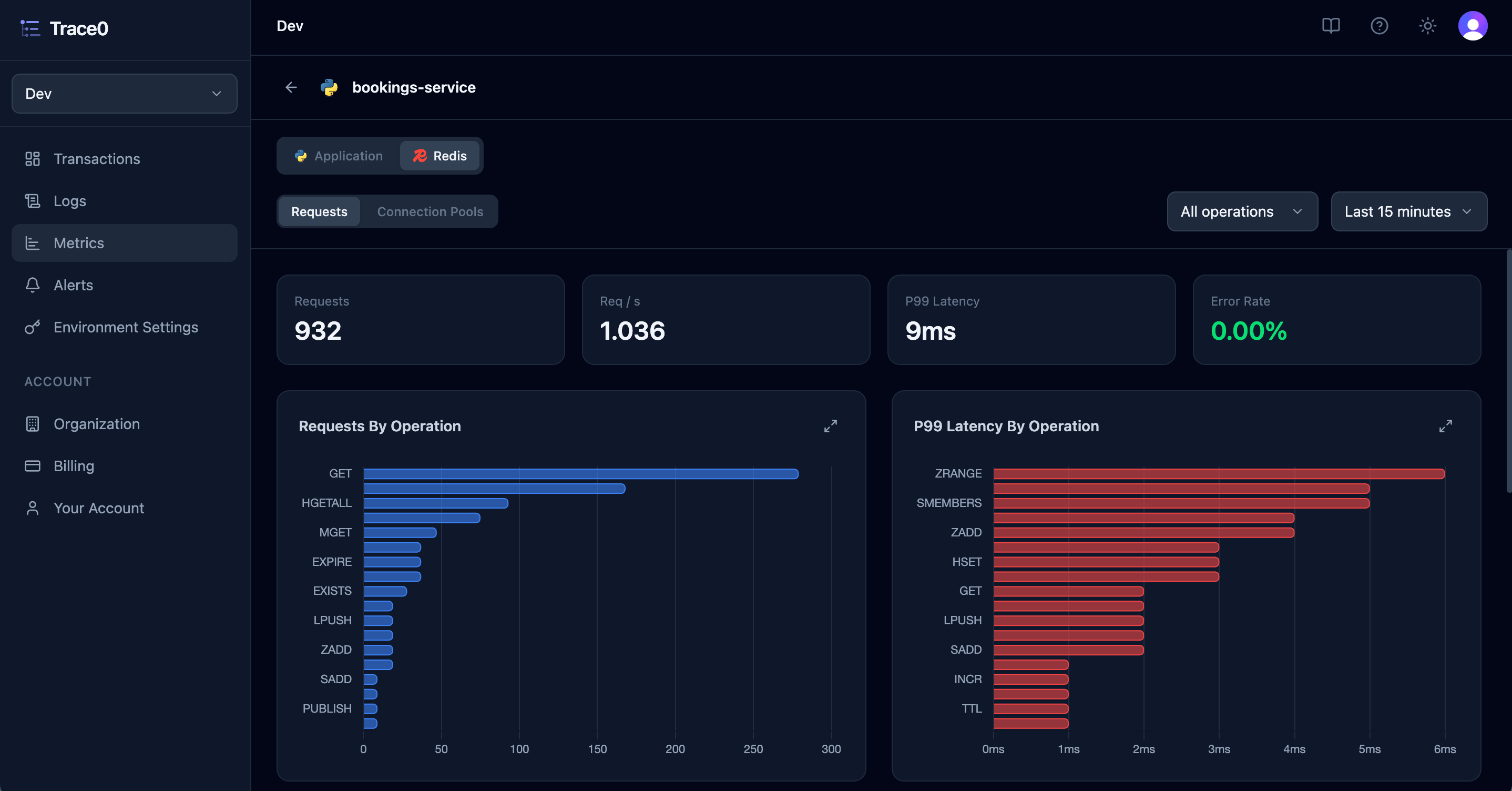Image resolution: width=1512 pixels, height=791 pixels.
Task: Click the Dev header title
Action: click(290, 26)
